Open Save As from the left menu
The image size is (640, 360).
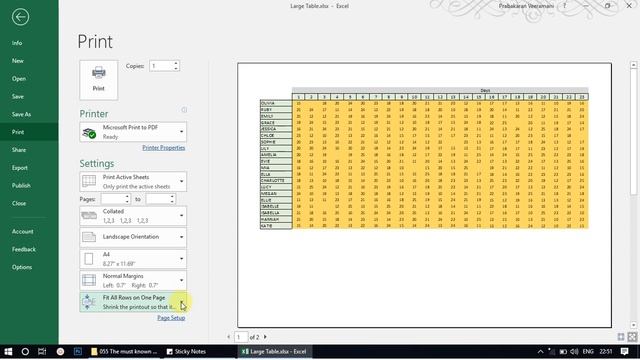(21, 114)
